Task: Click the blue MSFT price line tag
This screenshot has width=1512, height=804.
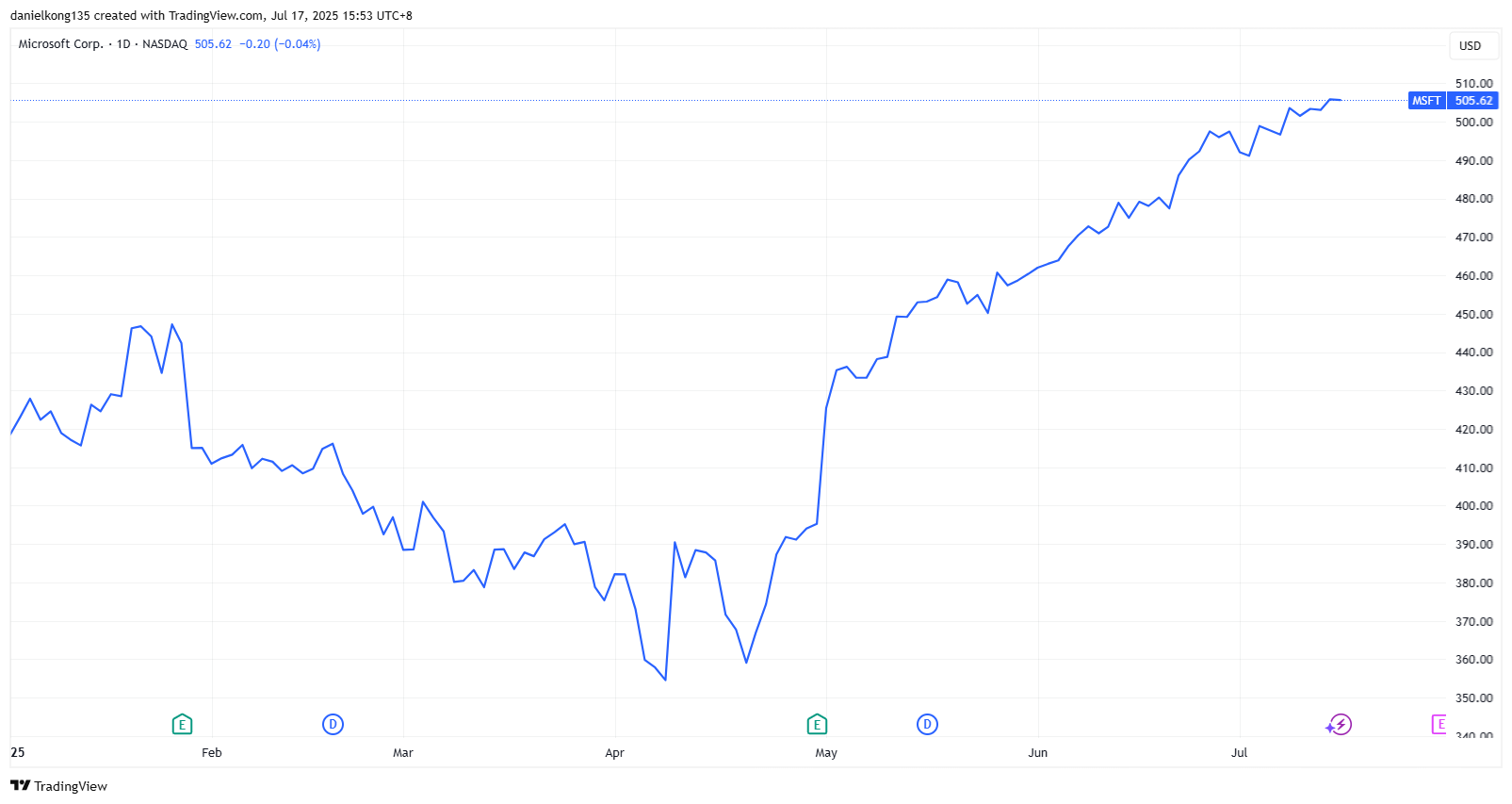Action: tap(1426, 101)
